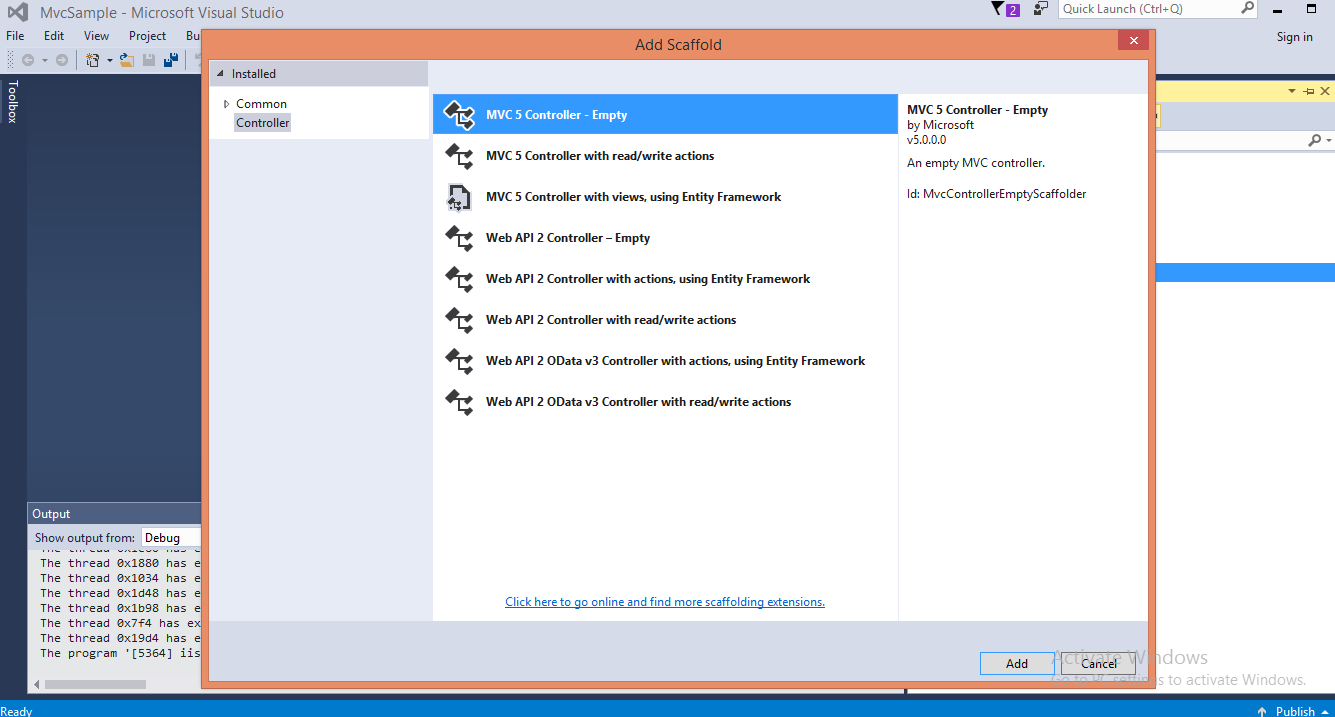Click Sign in
The width and height of the screenshot is (1335, 717).
pyautogui.click(x=1295, y=37)
